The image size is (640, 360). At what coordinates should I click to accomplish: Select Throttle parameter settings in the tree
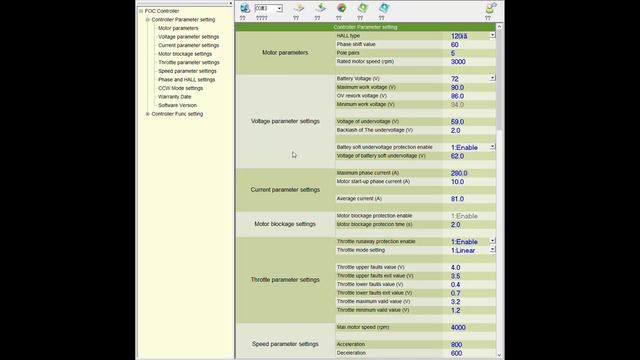click(189, 62)
